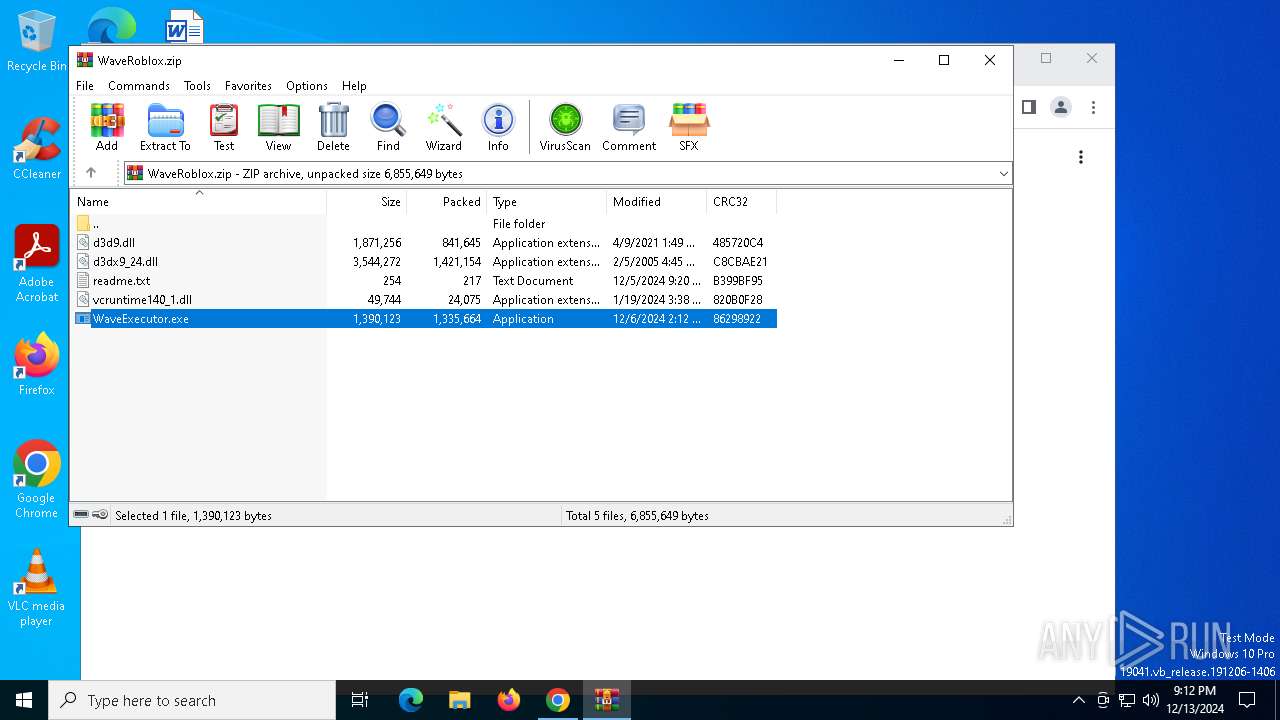Select d3dx9_24.dll file
1280x720 pixels.
[x=424, y=262]
